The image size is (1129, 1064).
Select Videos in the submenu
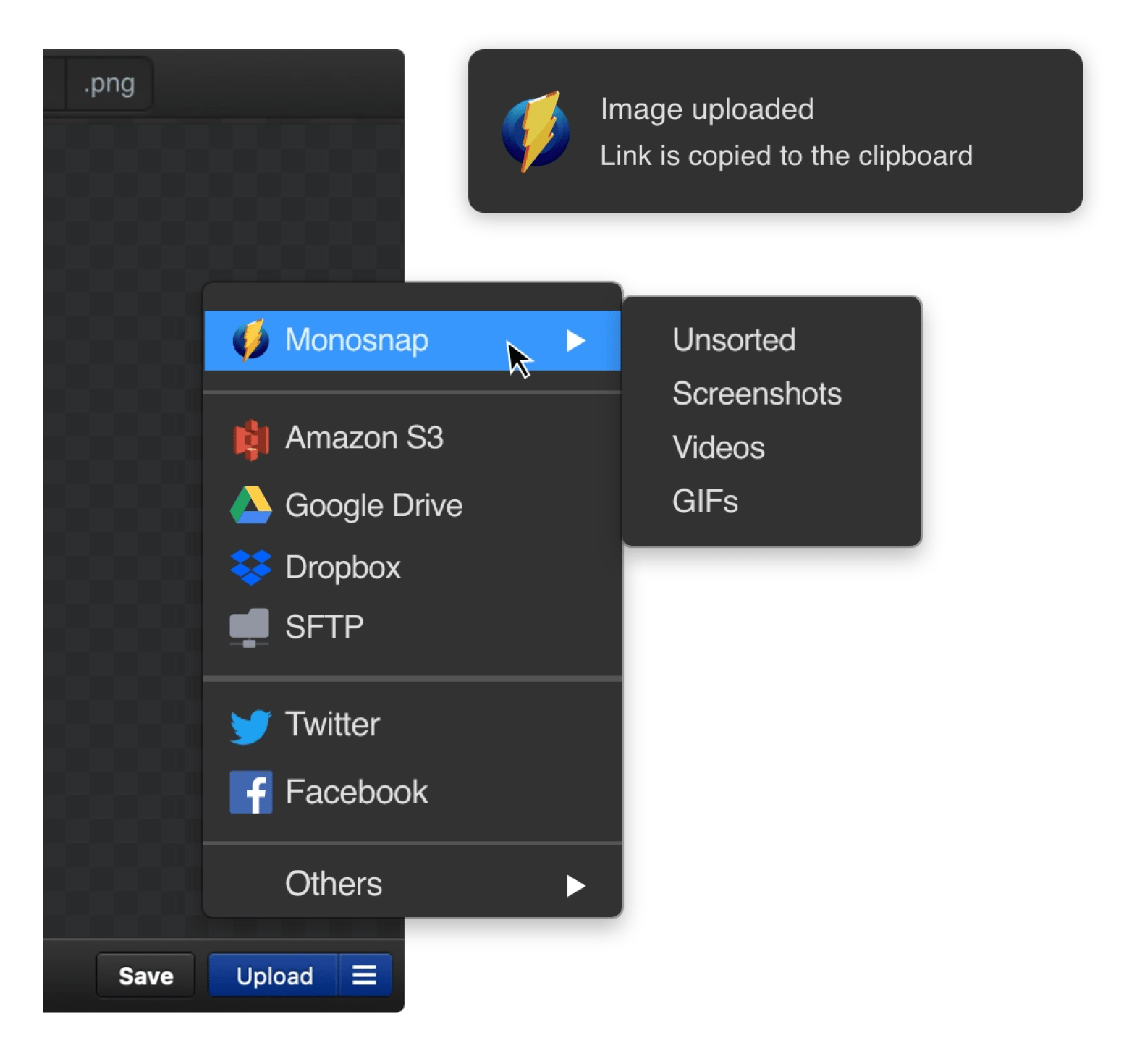point(718,447)
